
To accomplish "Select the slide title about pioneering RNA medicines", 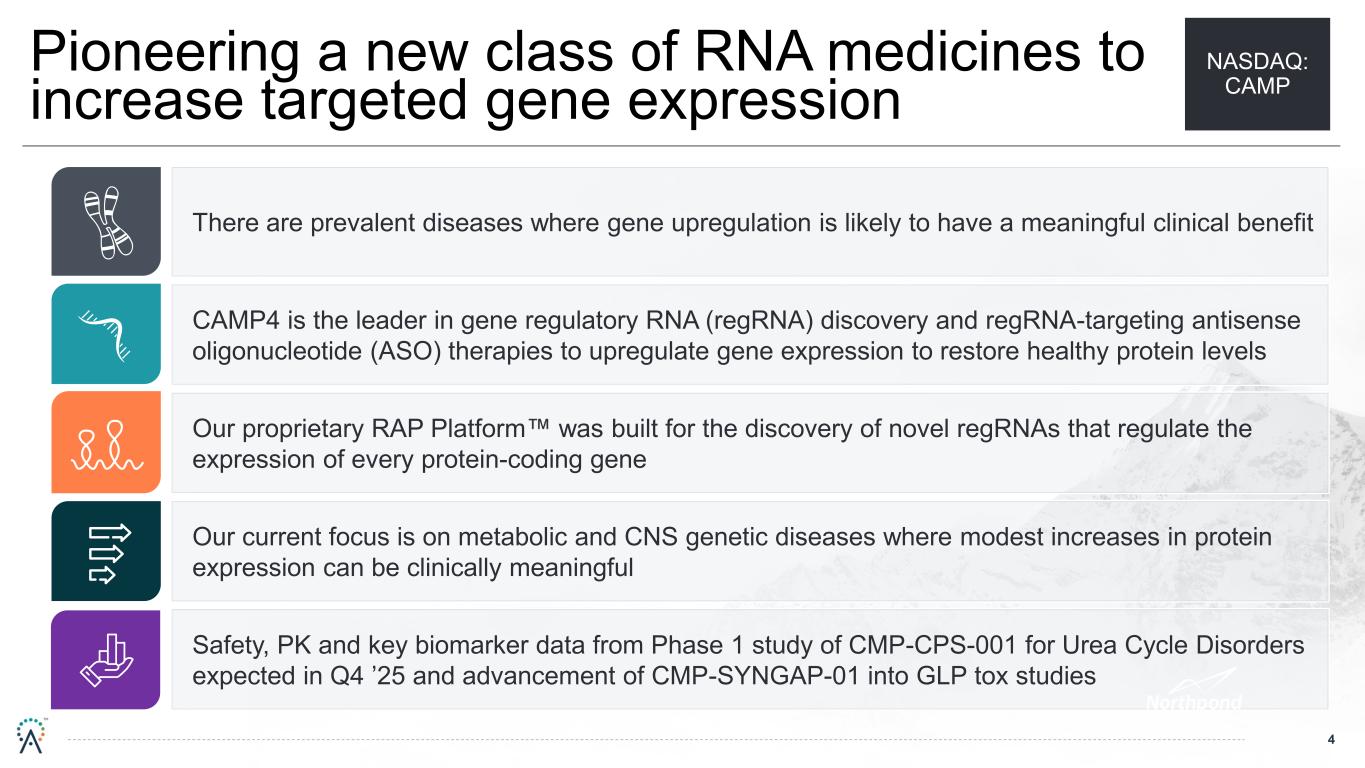I will coord(587,76).
